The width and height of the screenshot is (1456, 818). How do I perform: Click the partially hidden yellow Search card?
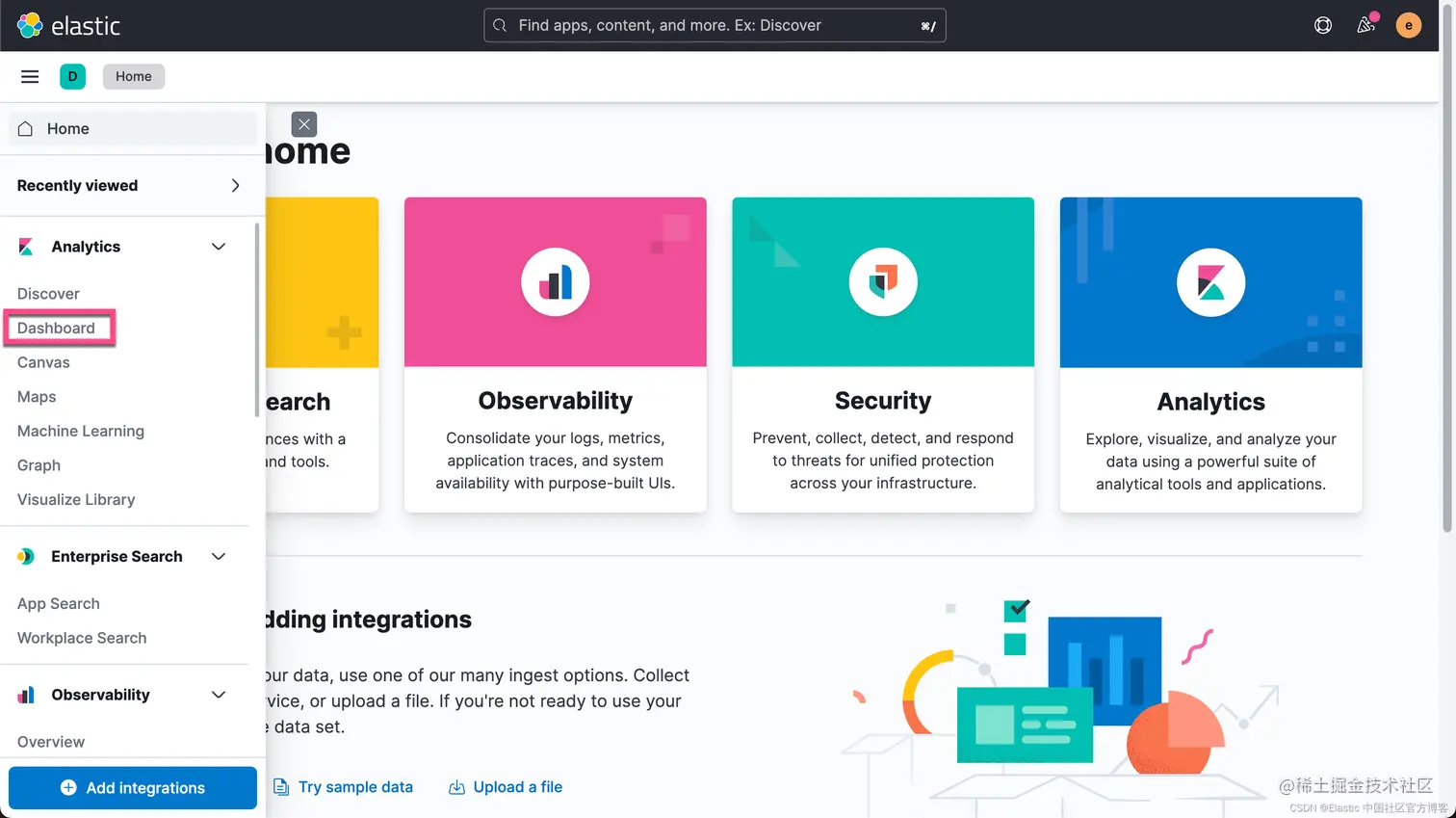pos(323,355)
